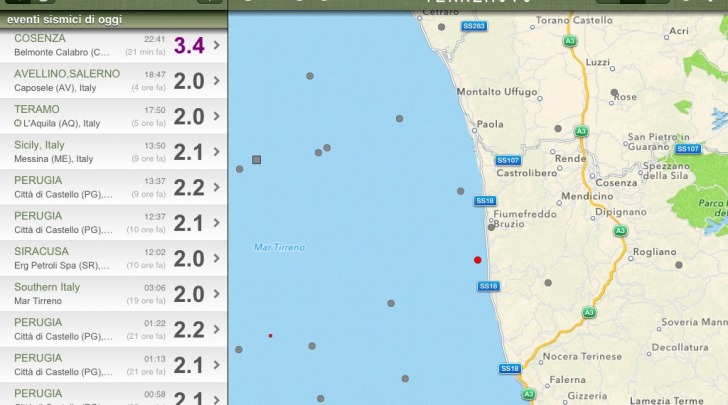Click the SS18 shield near Nocera Terinese

point(510,368)
